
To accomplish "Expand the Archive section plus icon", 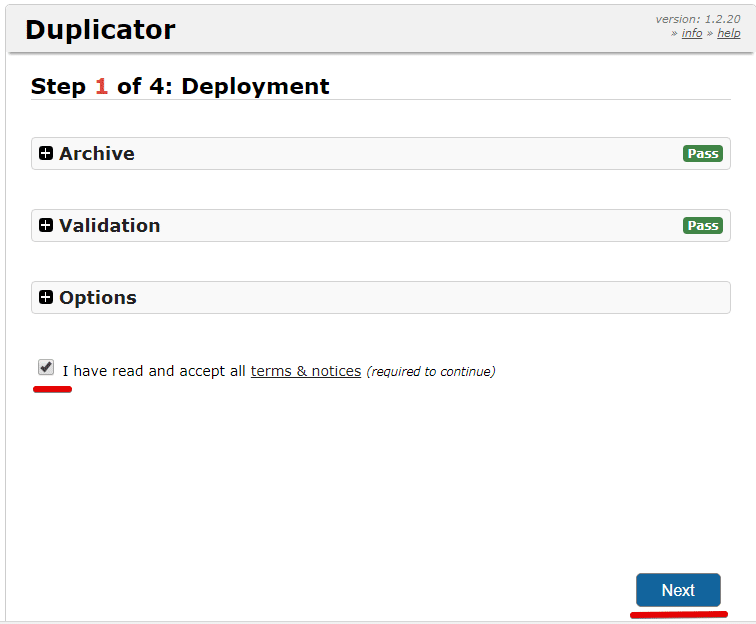I will (46, 153).
